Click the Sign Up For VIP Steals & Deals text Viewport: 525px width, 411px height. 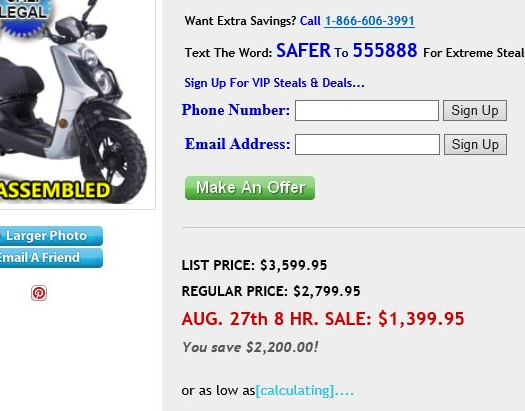pos(274,83)
